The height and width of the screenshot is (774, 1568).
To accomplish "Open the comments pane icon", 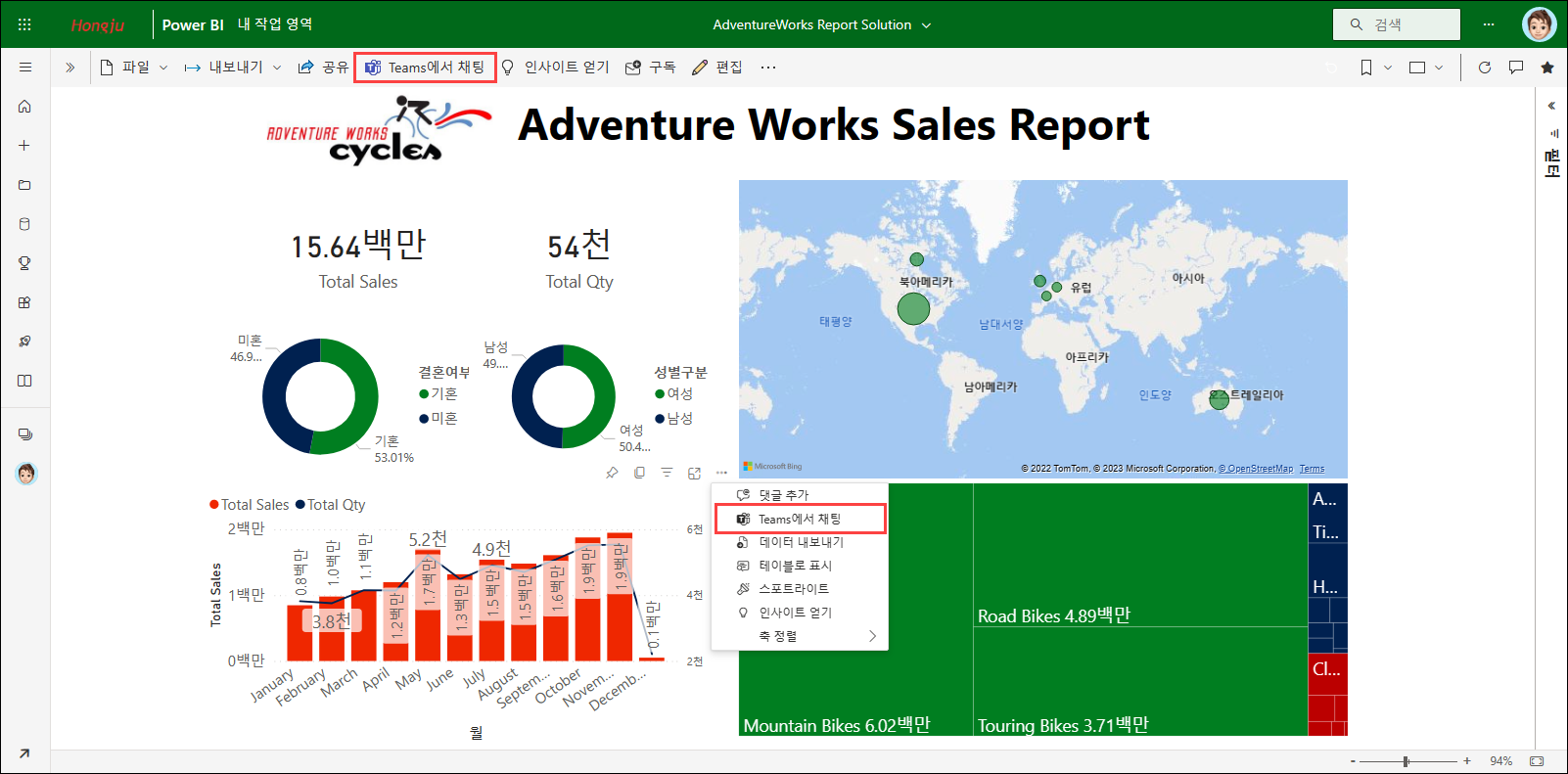I will [x=1516, y=68].
